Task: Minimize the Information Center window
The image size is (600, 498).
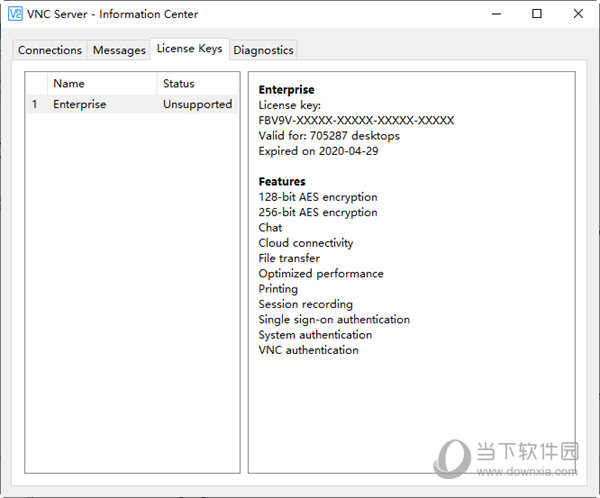Action: pyautogui.click(x=496, y=14)
